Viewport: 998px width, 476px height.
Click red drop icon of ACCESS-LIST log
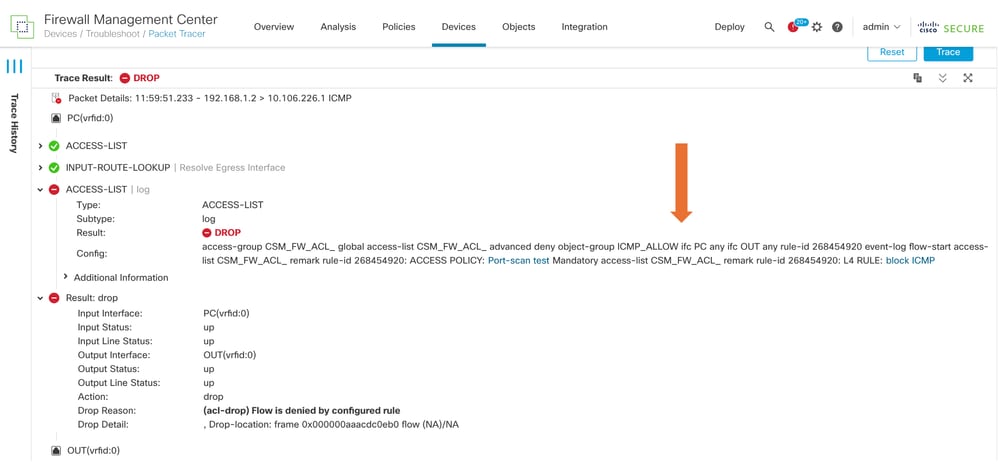coord(54,190)
